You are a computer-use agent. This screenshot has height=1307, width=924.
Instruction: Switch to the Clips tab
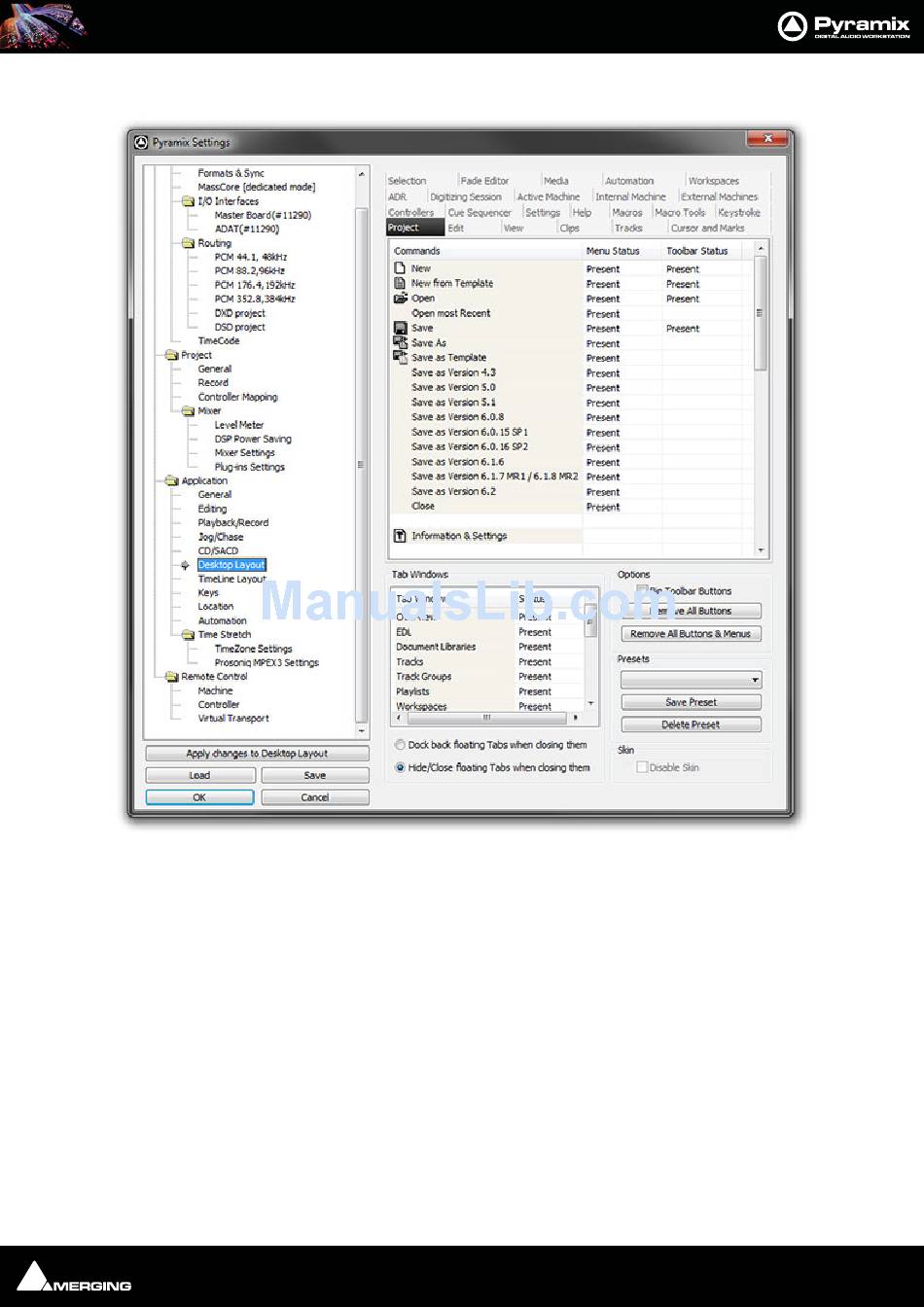click(x=570, y=229)
